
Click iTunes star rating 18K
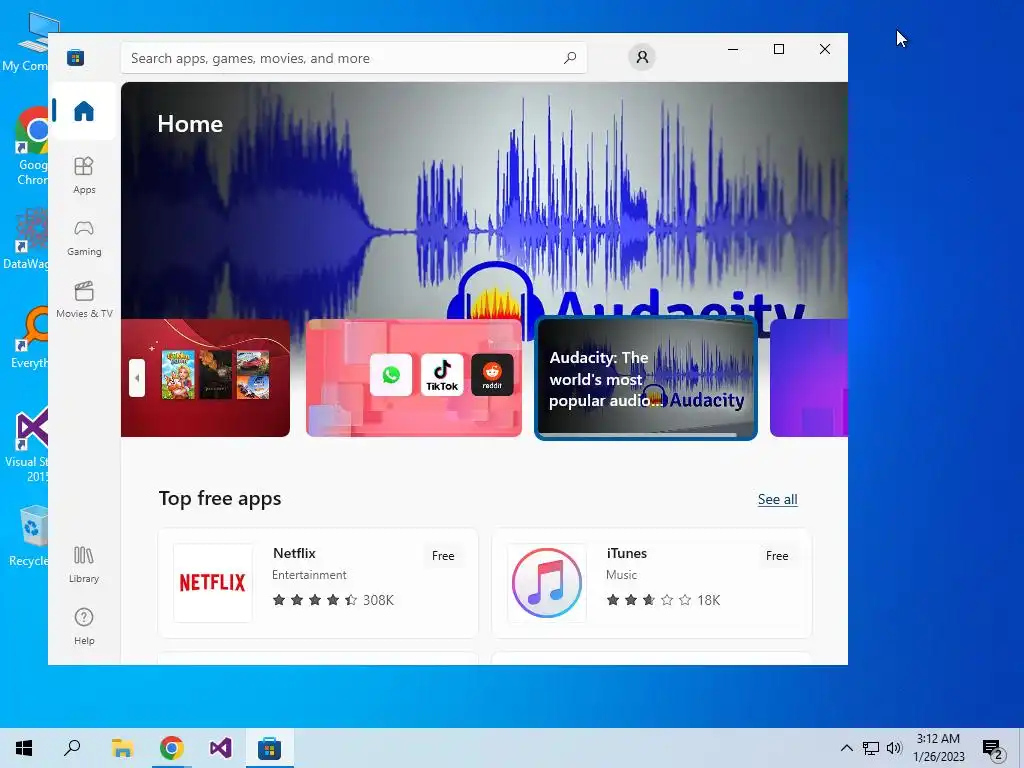coord(663,600)
